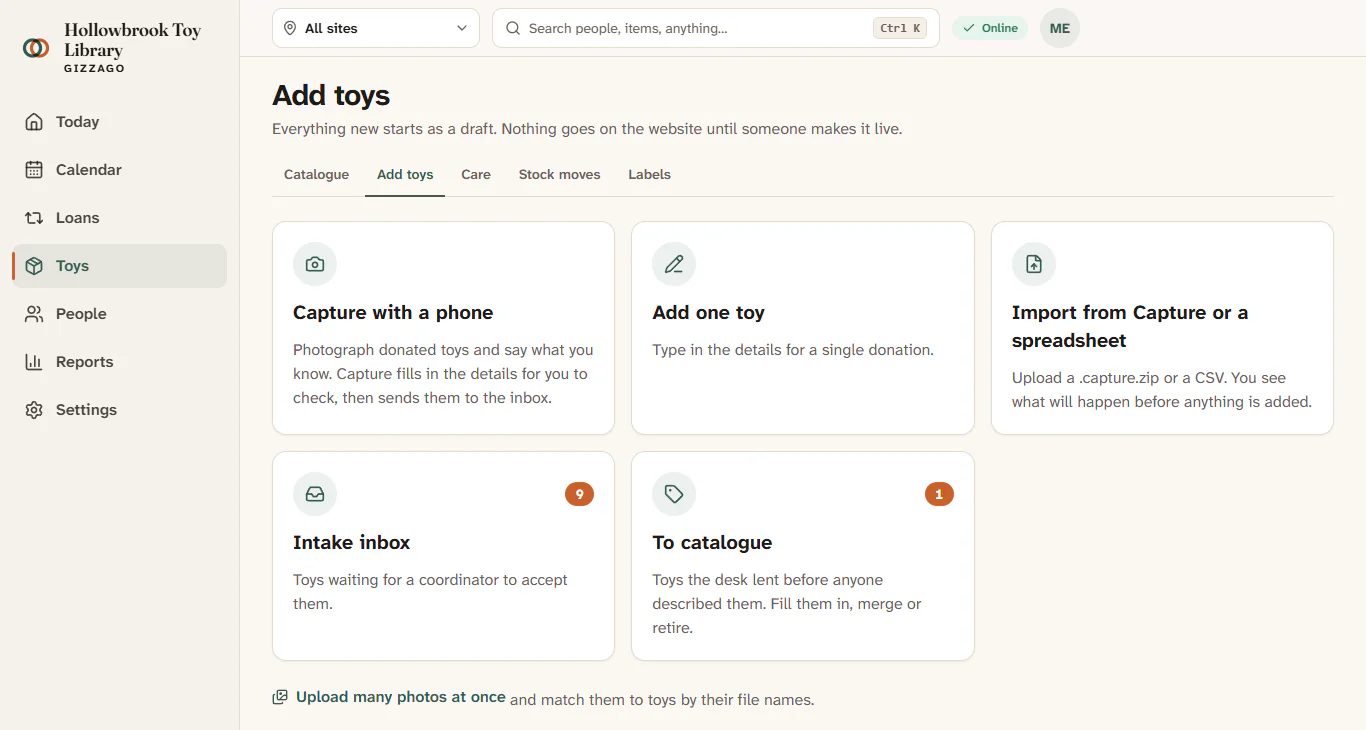Image resolution: width=1366 pixels, height=730 pixels.
Task: Click the Hollowbrook Toy Library logo icon
Action: (36, 47)
